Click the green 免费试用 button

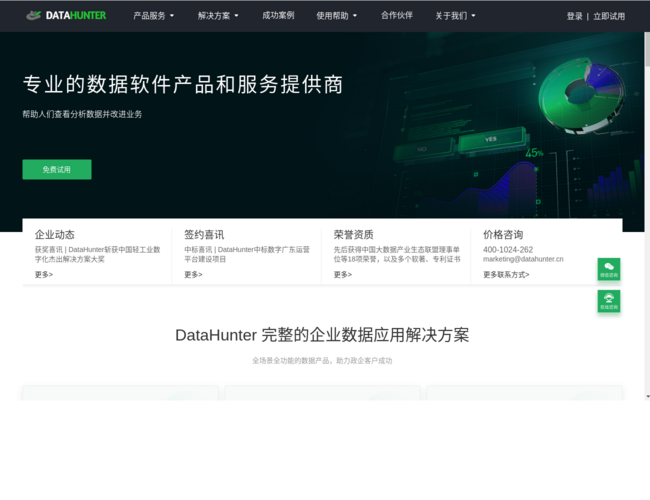[x=57, y=170]
